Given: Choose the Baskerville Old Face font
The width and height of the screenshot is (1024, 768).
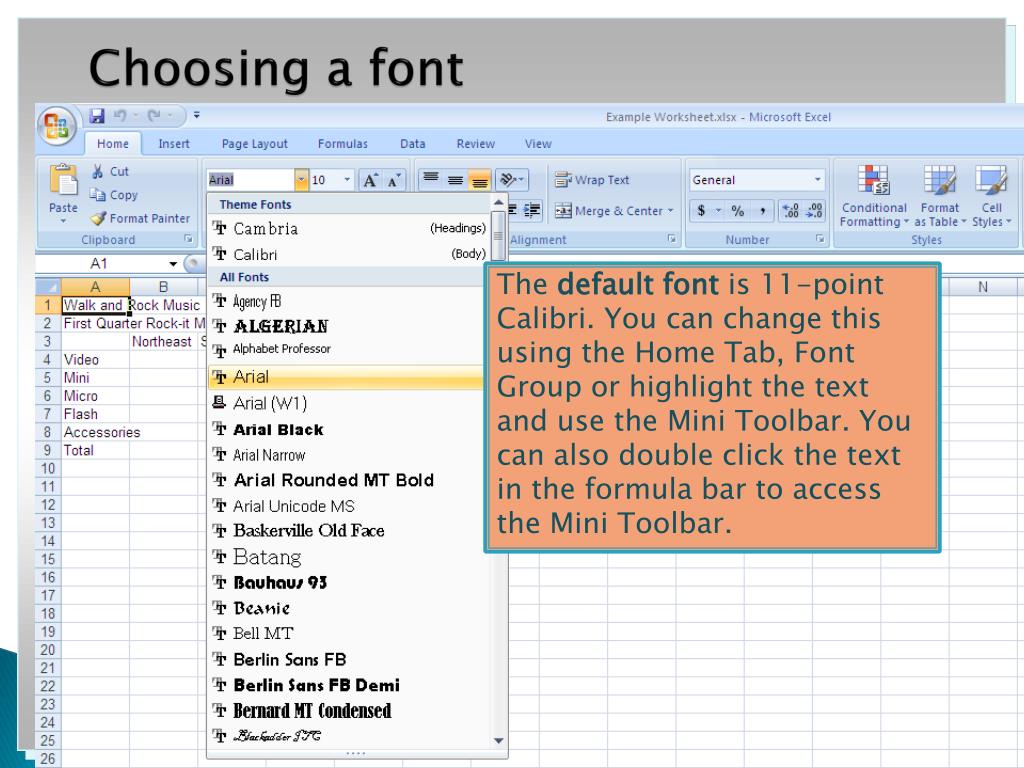Looking at the screenshot, I should (349, 530).
